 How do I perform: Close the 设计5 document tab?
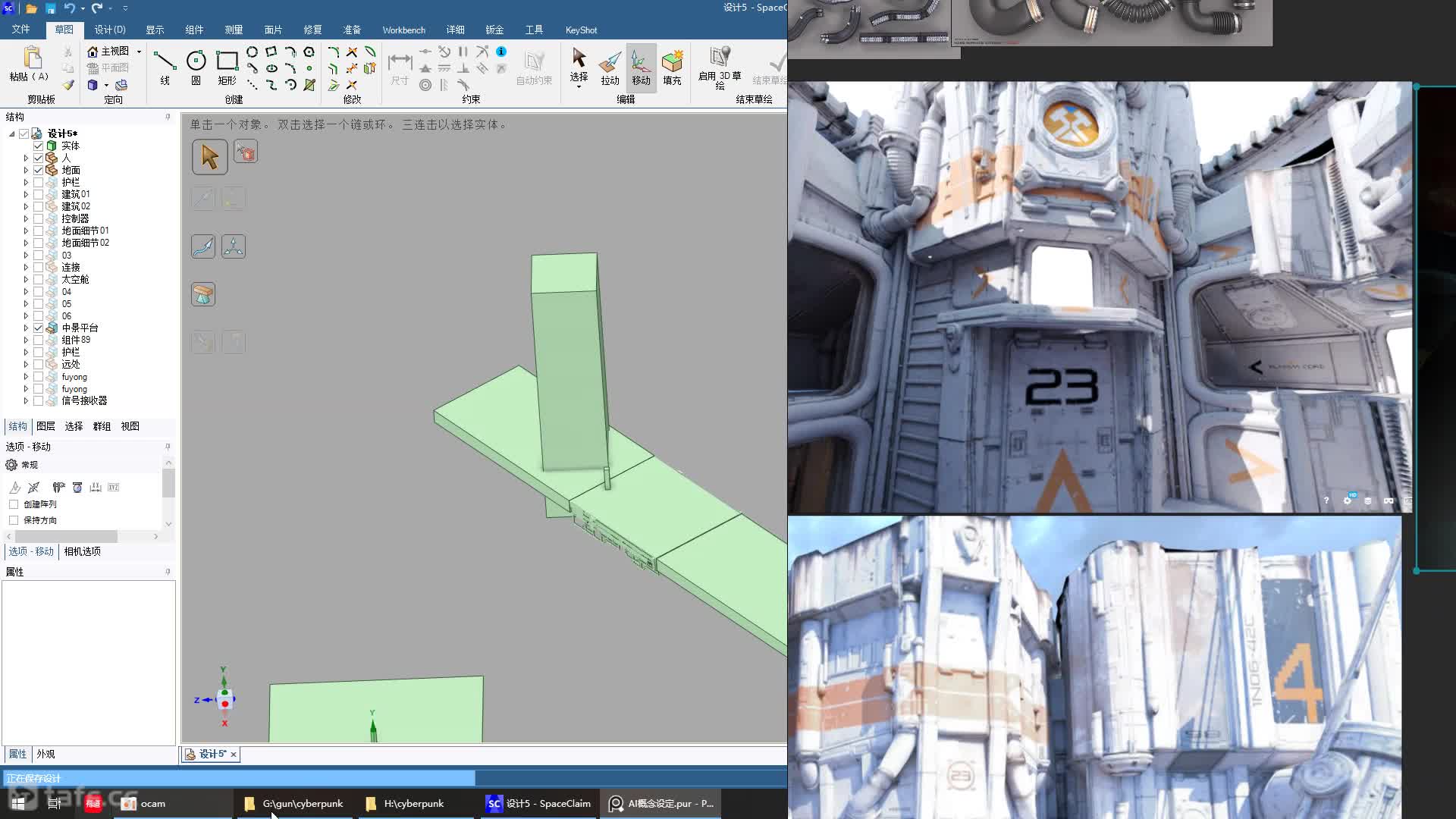234,754
